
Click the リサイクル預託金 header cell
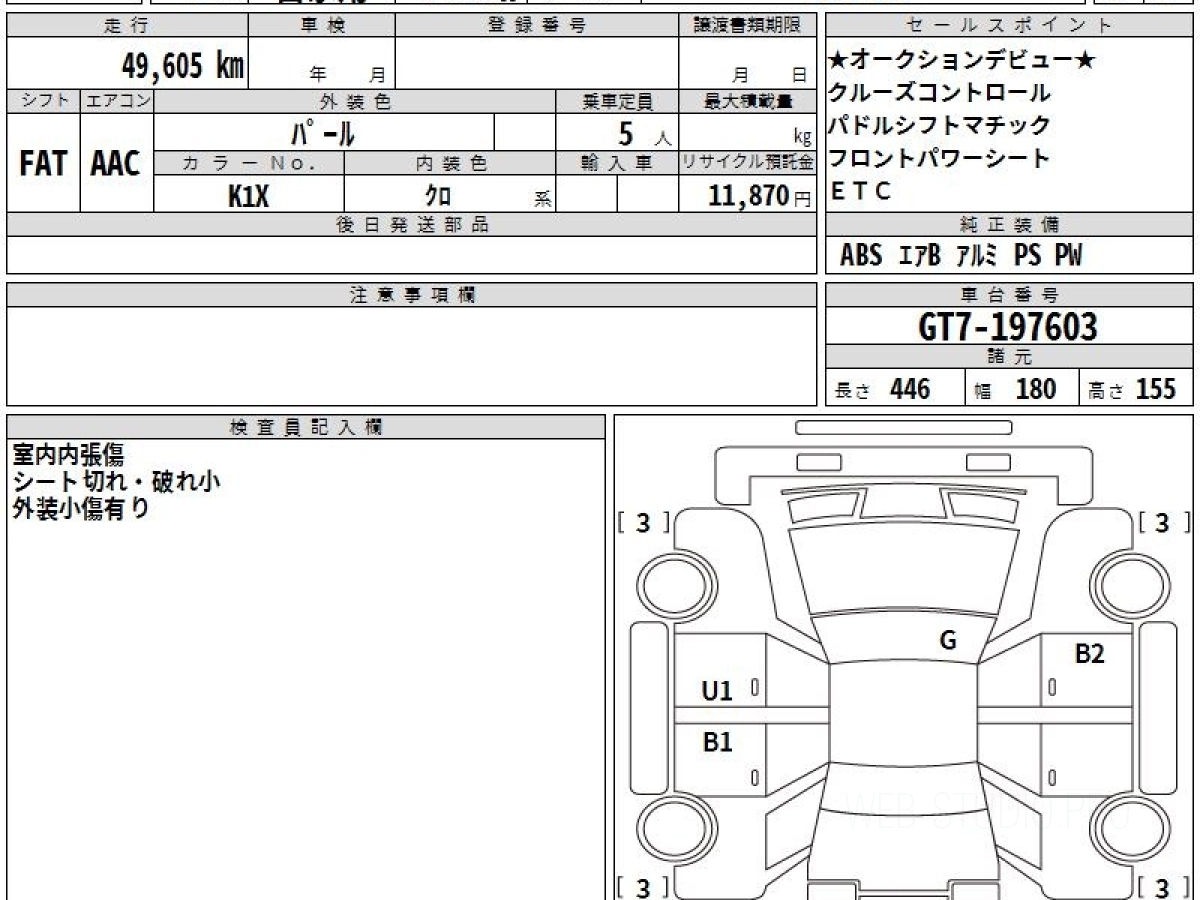pos(747,164)
